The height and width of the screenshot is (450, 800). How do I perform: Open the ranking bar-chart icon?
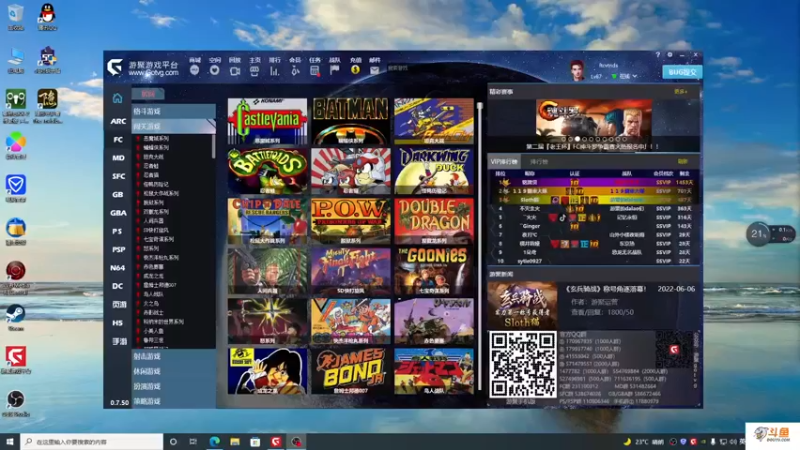pos(274,71)
